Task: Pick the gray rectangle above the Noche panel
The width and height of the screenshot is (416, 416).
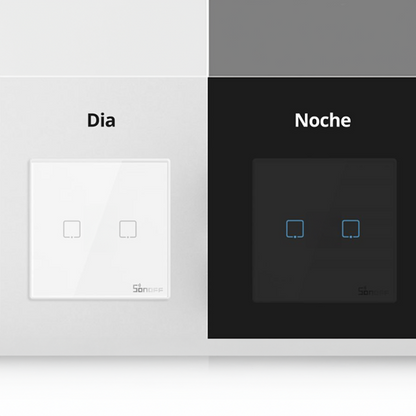Action: click(312, 38)
